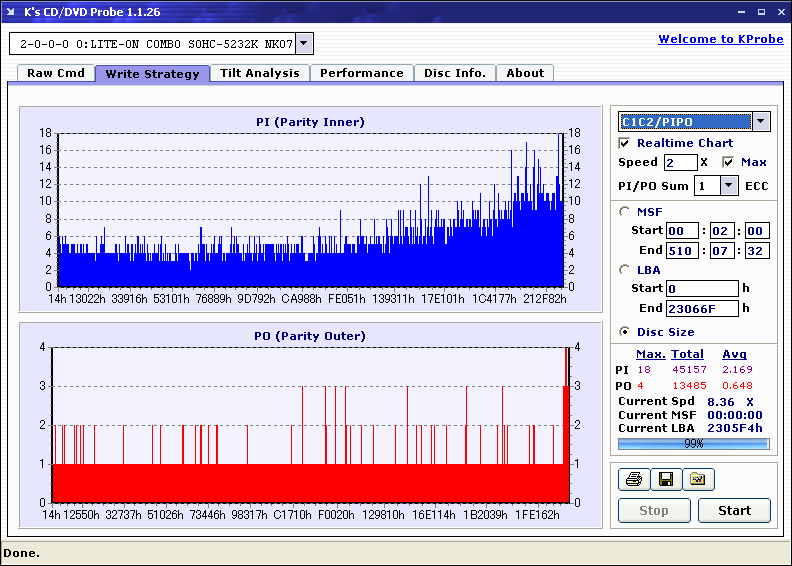
Task: Click the 99% scan progress bar
Action: click(693, 443)
